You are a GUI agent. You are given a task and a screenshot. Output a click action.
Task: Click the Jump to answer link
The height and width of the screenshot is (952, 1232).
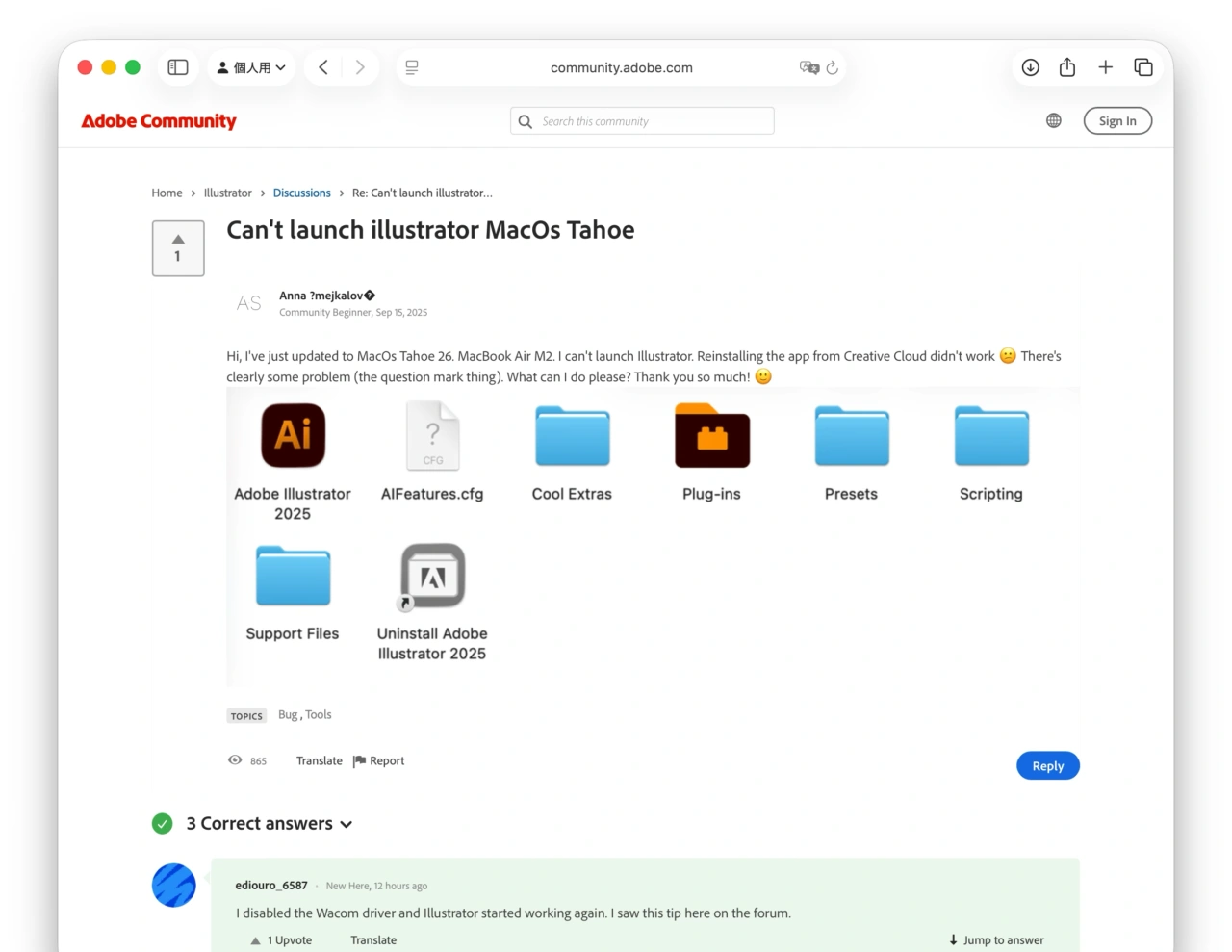click(996, 940)
